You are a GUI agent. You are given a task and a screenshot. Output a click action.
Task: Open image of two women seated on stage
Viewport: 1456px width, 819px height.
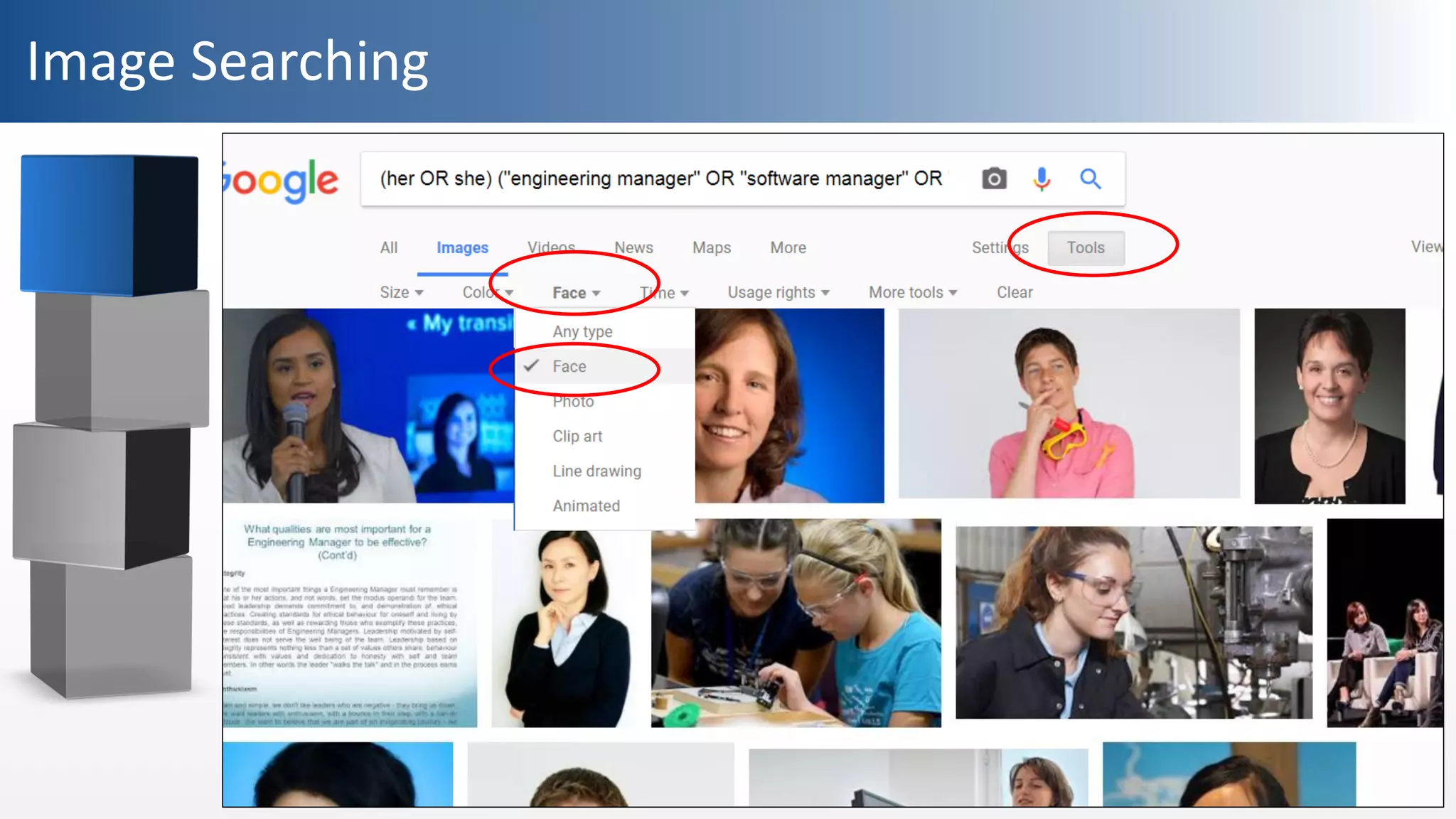click(1385, 623)
